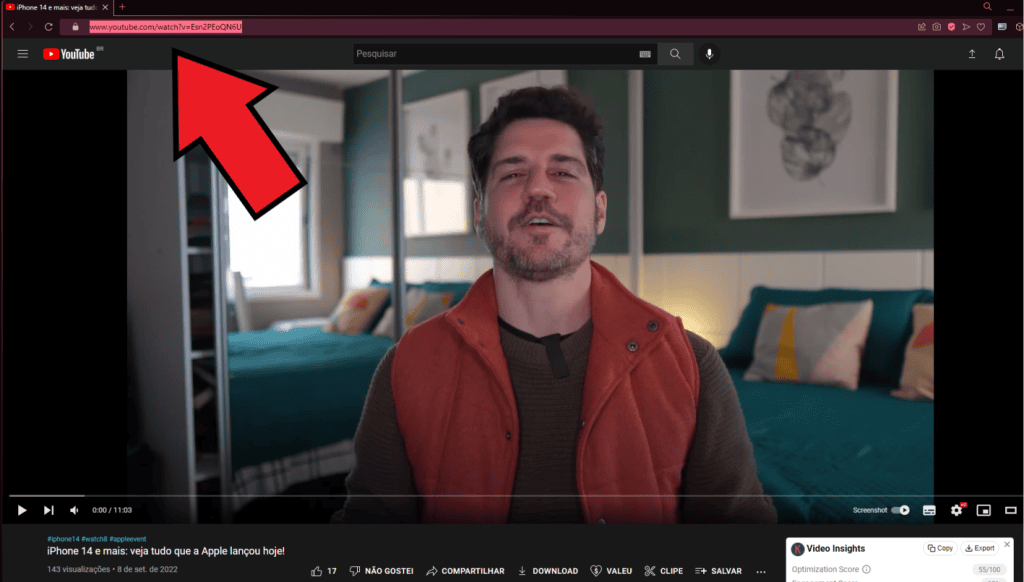
Task: Toggle the ad-blocker shield in the address bar
Action: [951, 27]
